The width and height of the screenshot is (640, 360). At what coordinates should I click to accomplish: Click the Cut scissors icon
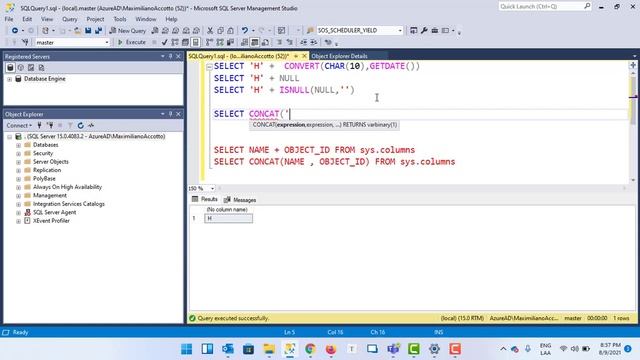210,31
